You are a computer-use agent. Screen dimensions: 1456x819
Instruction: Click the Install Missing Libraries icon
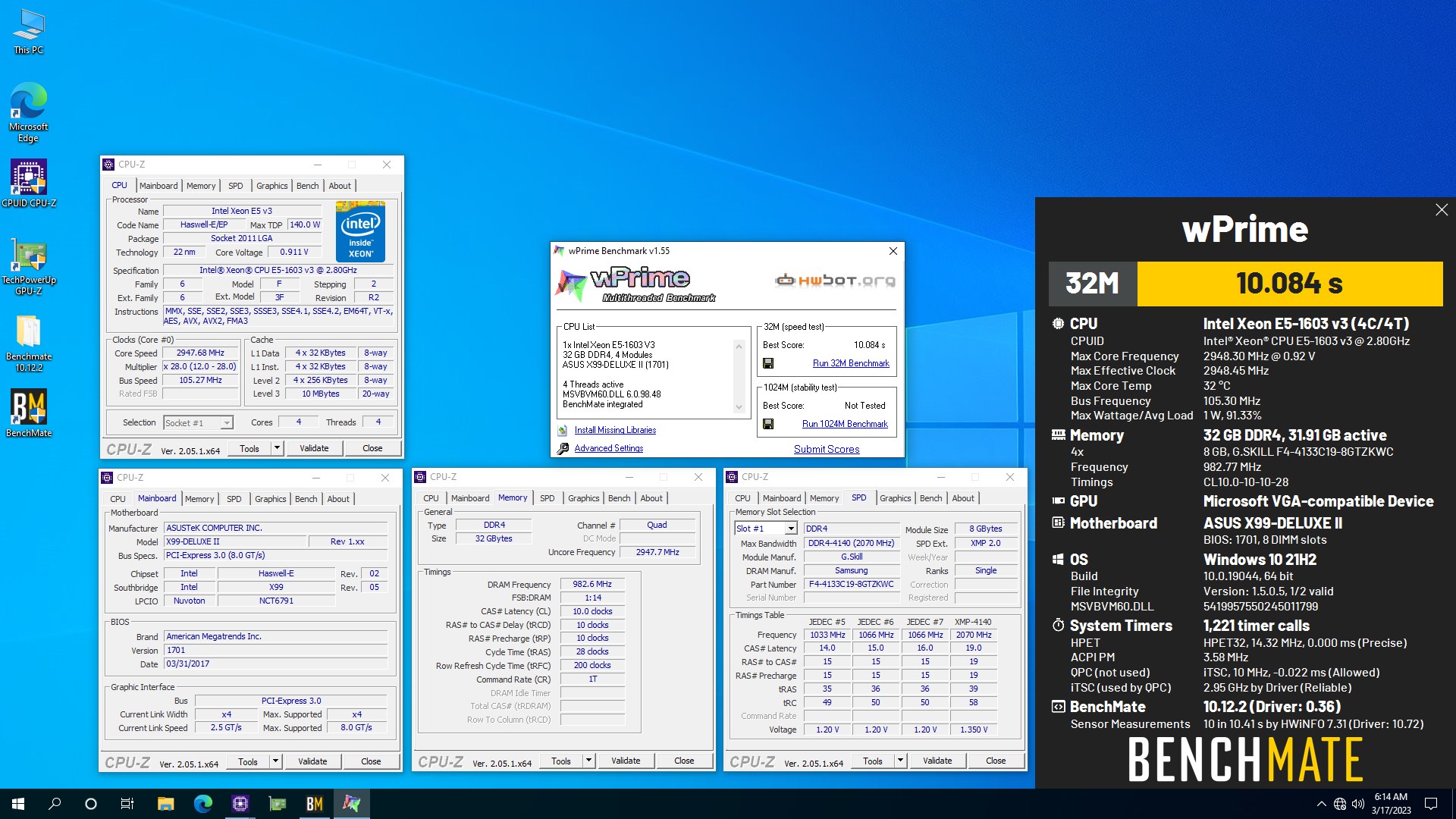tap(563, 430)
